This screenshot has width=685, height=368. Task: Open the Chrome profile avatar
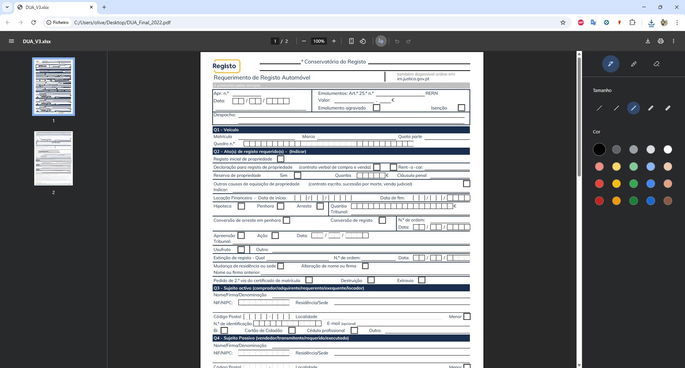(664, 22)
